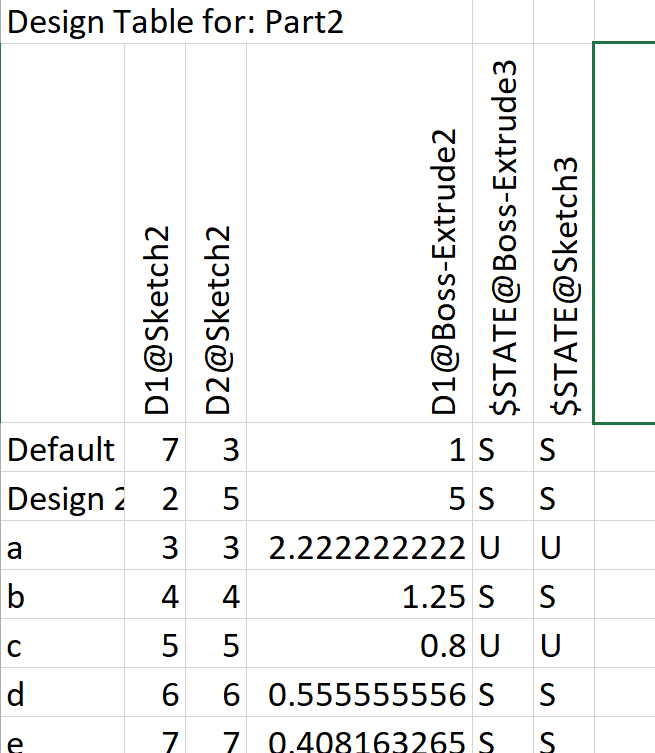The height and width of the screenshot is (753, 655).
Task: Click Sketch3 state U in row a
Action: [564, 546]
